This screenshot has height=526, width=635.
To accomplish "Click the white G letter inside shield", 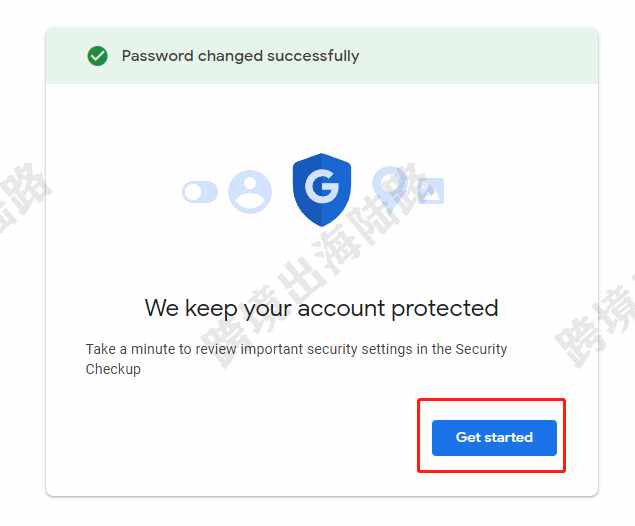I will pyautogui.click(x=322, y=186).
